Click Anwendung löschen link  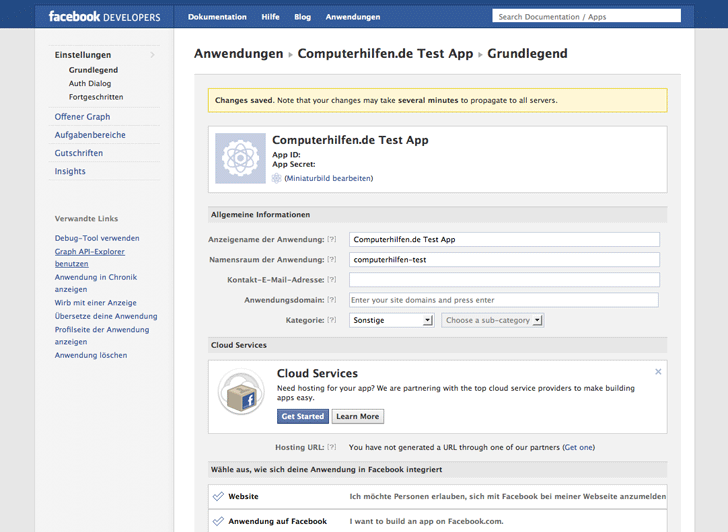pyautogui.click(x=91, y=355)
